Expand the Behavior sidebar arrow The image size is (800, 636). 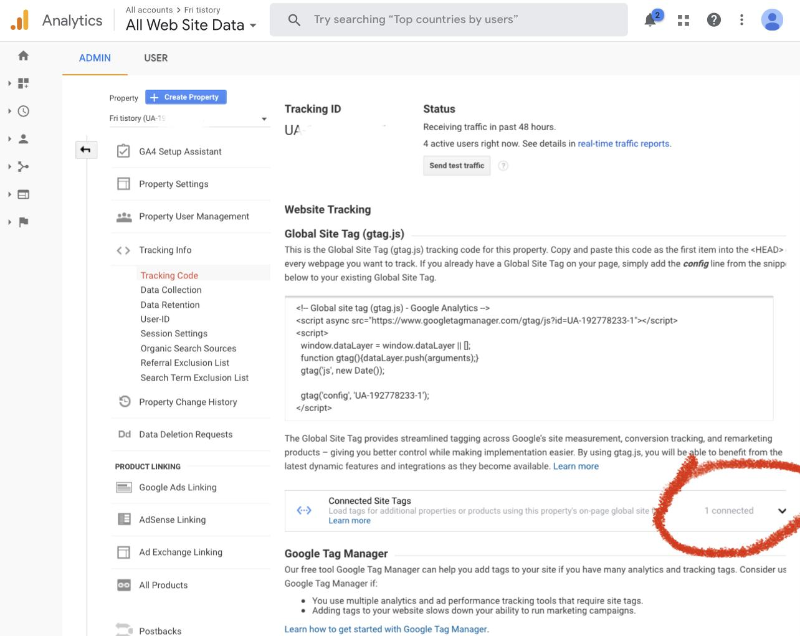pyautogui.click(x=9, y=194)
